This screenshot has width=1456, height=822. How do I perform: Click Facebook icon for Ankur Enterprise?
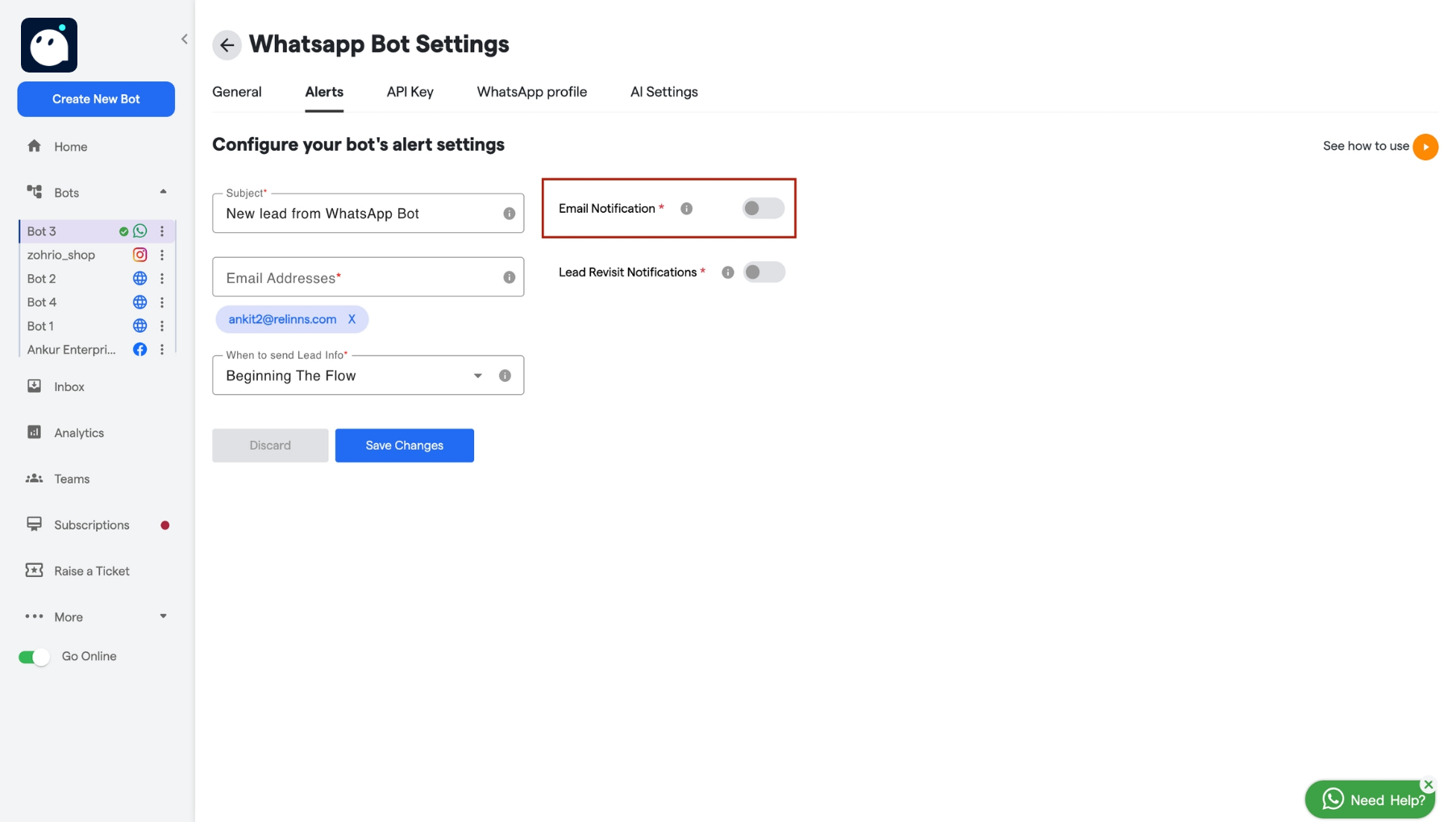[140, 349]
